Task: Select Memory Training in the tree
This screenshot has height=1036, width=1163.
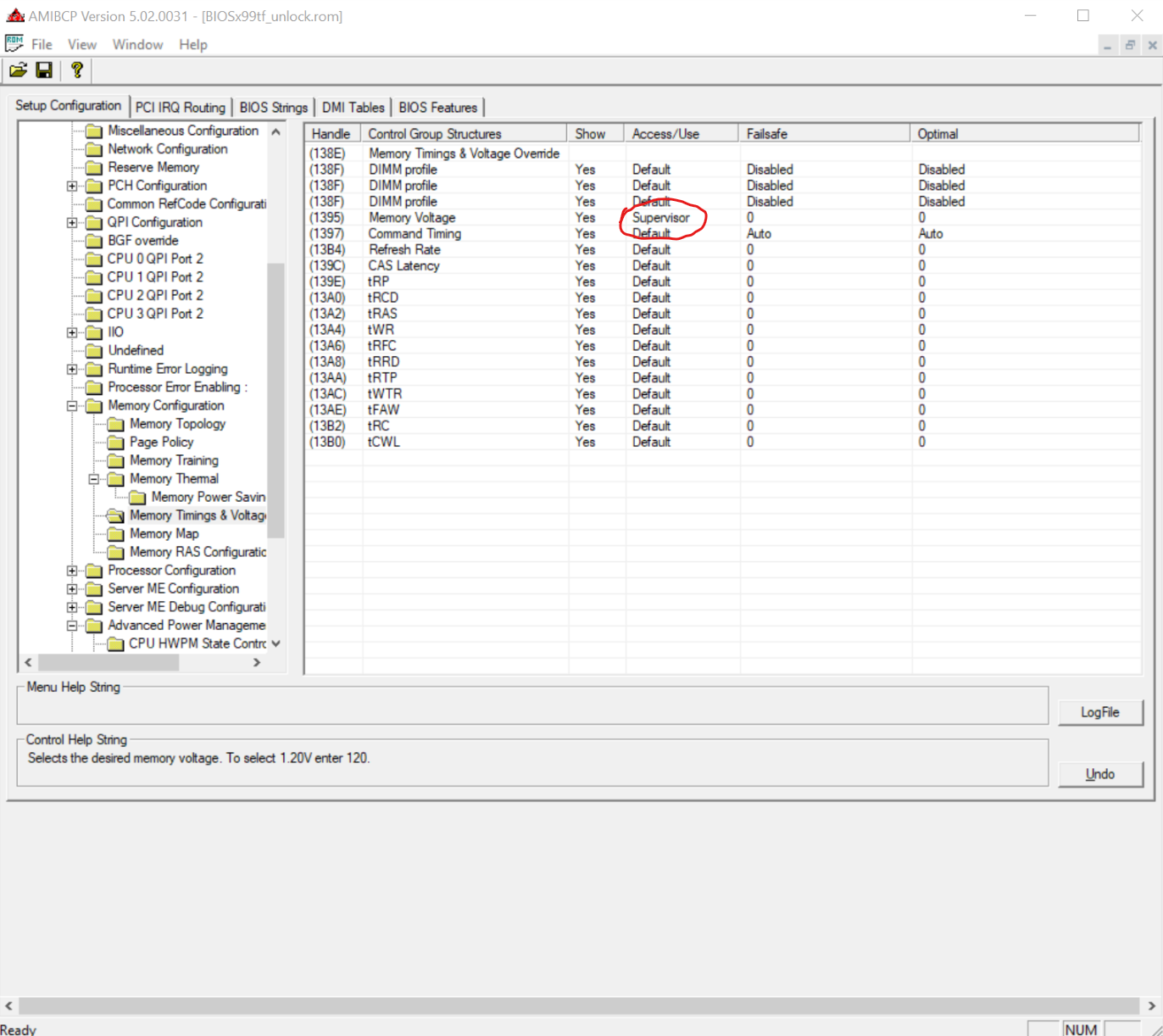Action: (174, 460)
